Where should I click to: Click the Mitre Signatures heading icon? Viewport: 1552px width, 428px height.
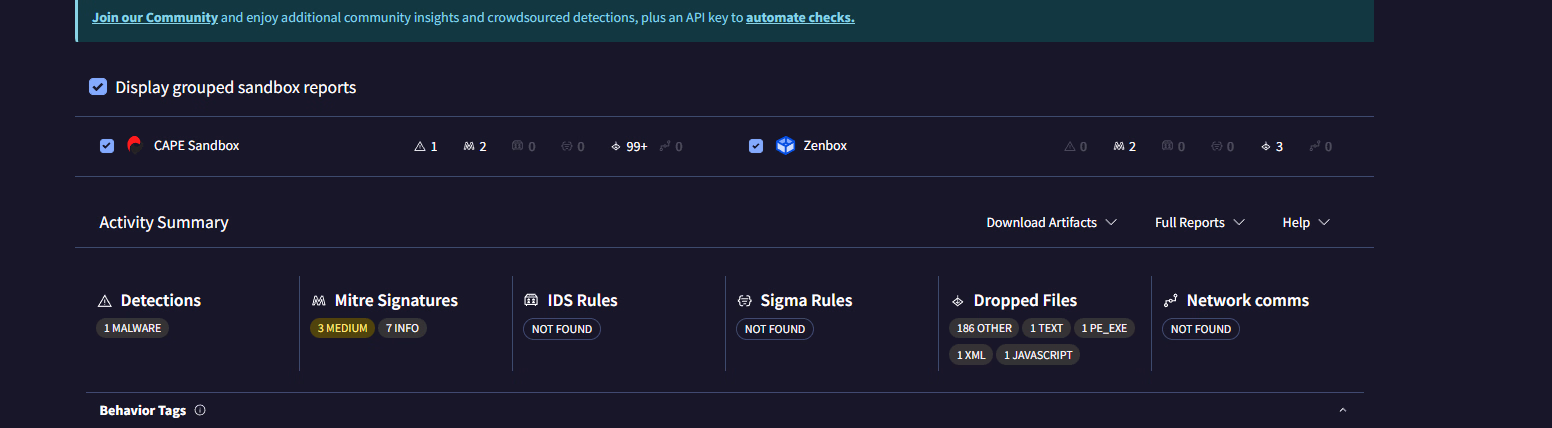319,301
